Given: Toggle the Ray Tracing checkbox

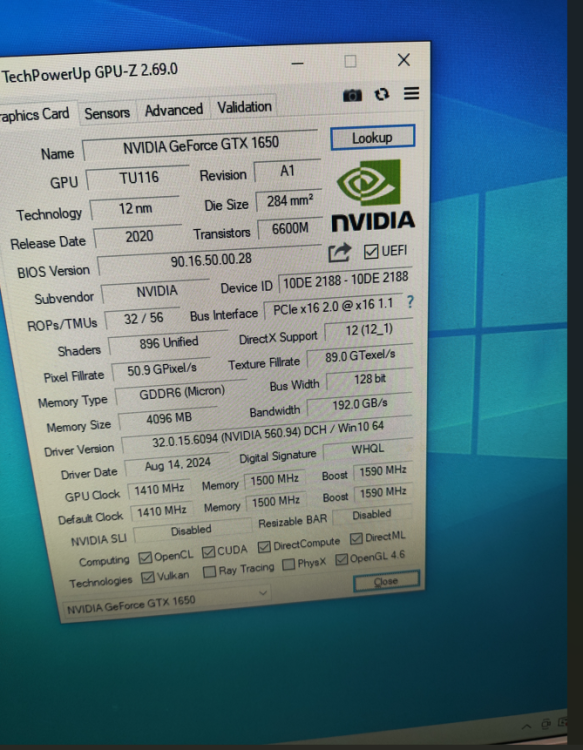Looking at the screenshot, I should pos(209,572).
